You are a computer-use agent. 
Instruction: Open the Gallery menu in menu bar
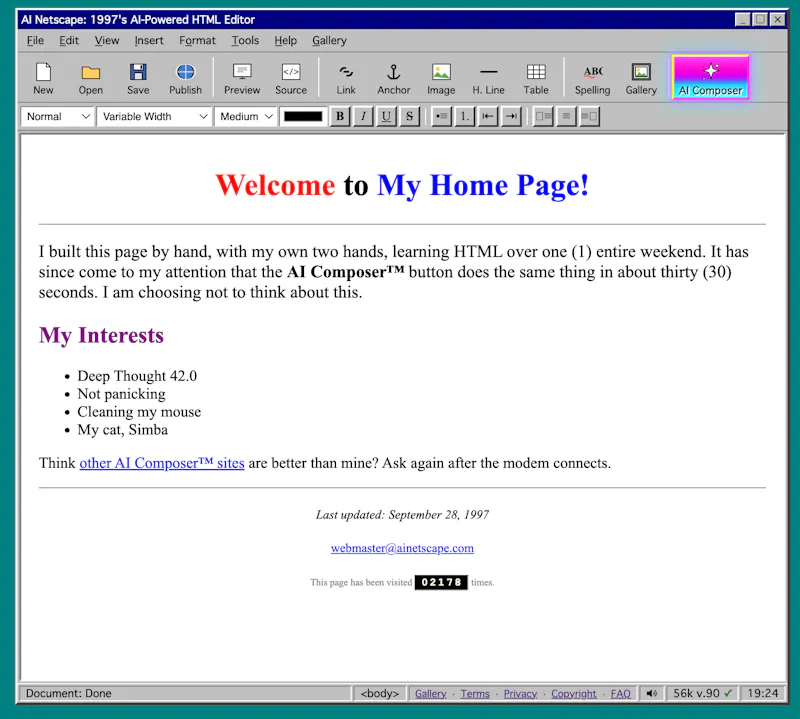tap(330, 40)
